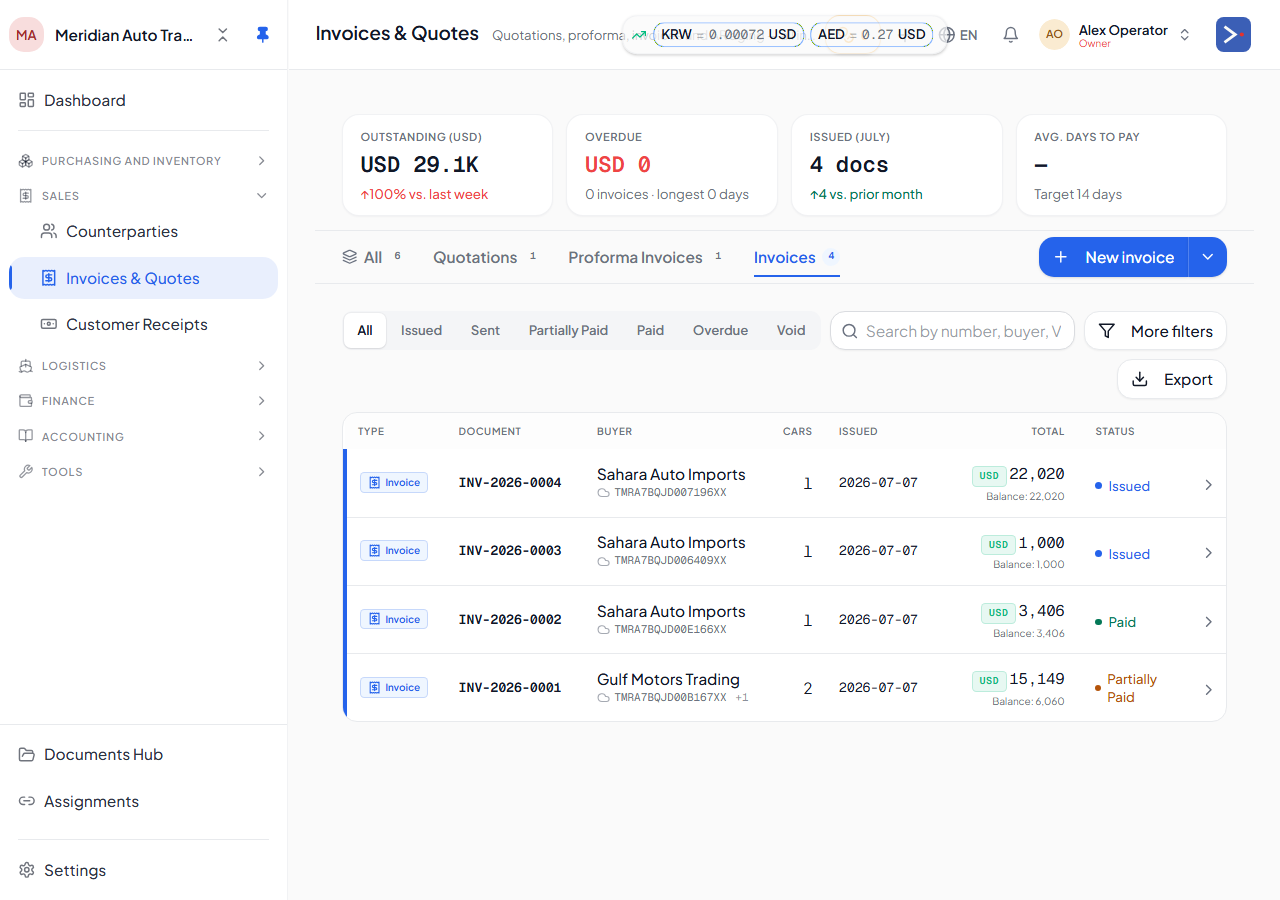Open New invoice dropdown arrow
1280x900 pixels.
(1207, 257)
